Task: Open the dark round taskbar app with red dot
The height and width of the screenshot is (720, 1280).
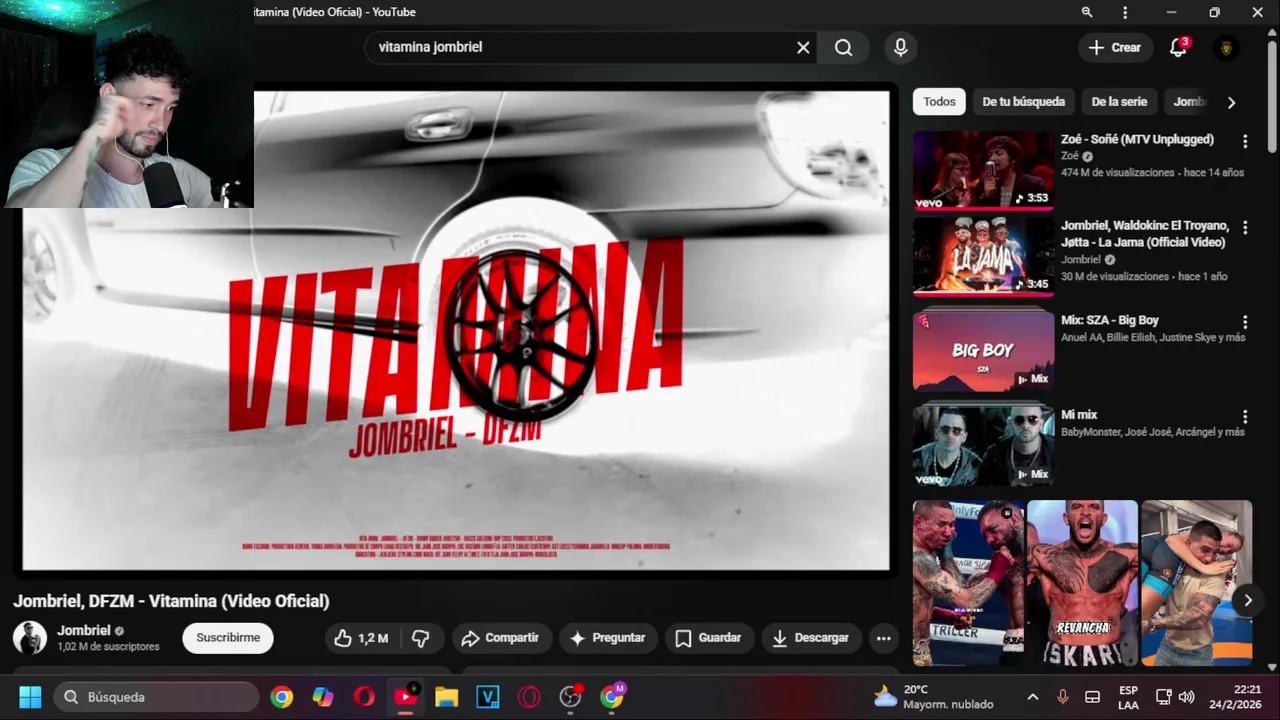Action: pyautogui.click(x=570, y=697)
